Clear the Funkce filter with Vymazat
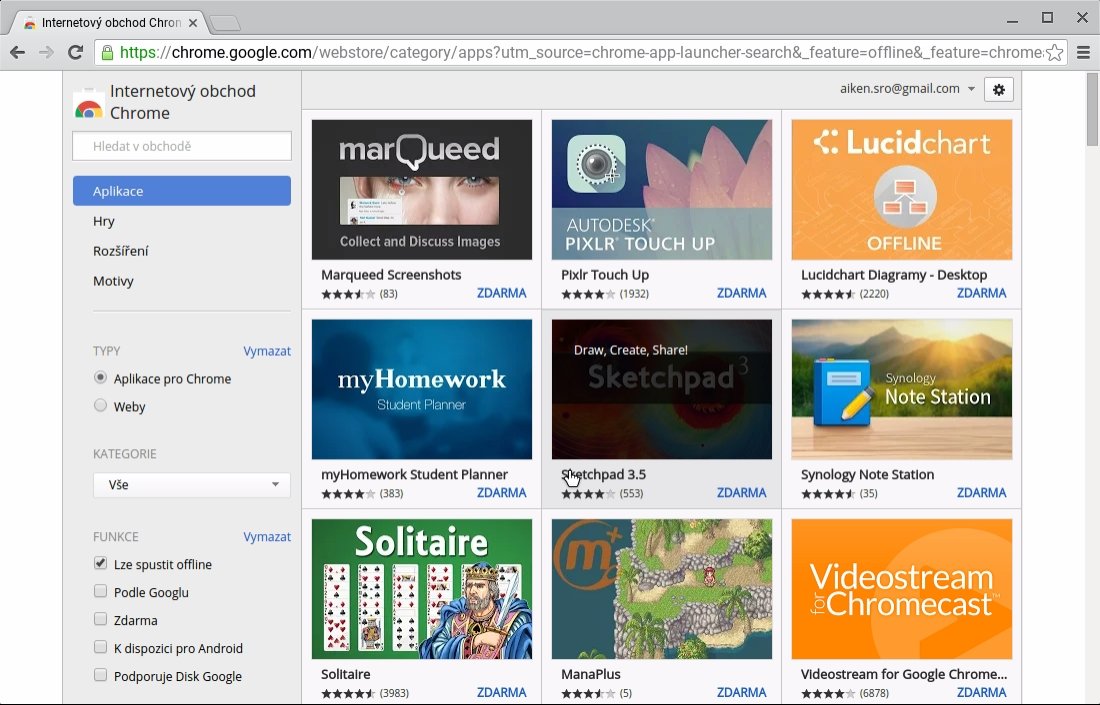1100x705 pixels. click(x=267, y=537)
